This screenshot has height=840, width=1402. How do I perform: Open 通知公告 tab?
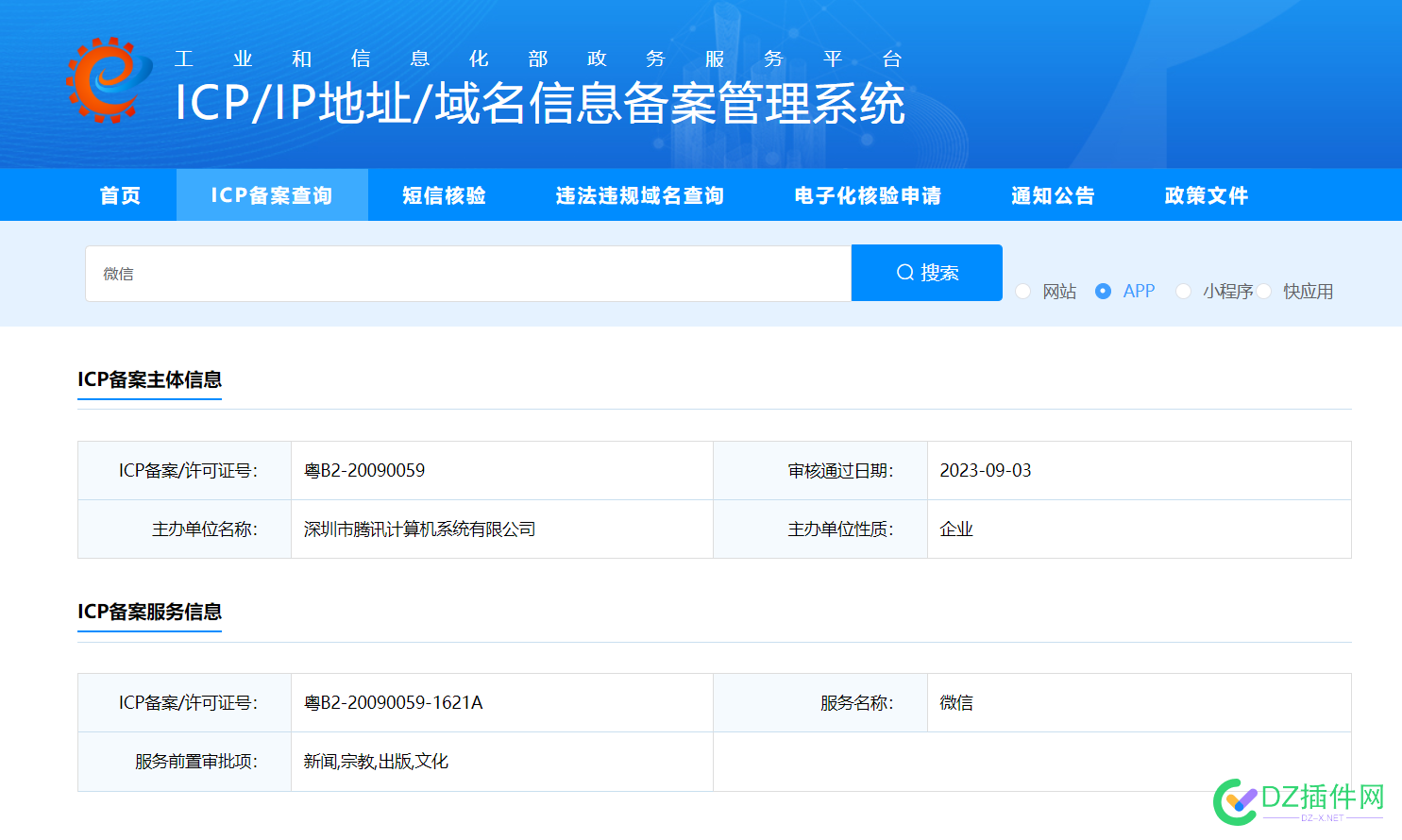(1053, 195)
